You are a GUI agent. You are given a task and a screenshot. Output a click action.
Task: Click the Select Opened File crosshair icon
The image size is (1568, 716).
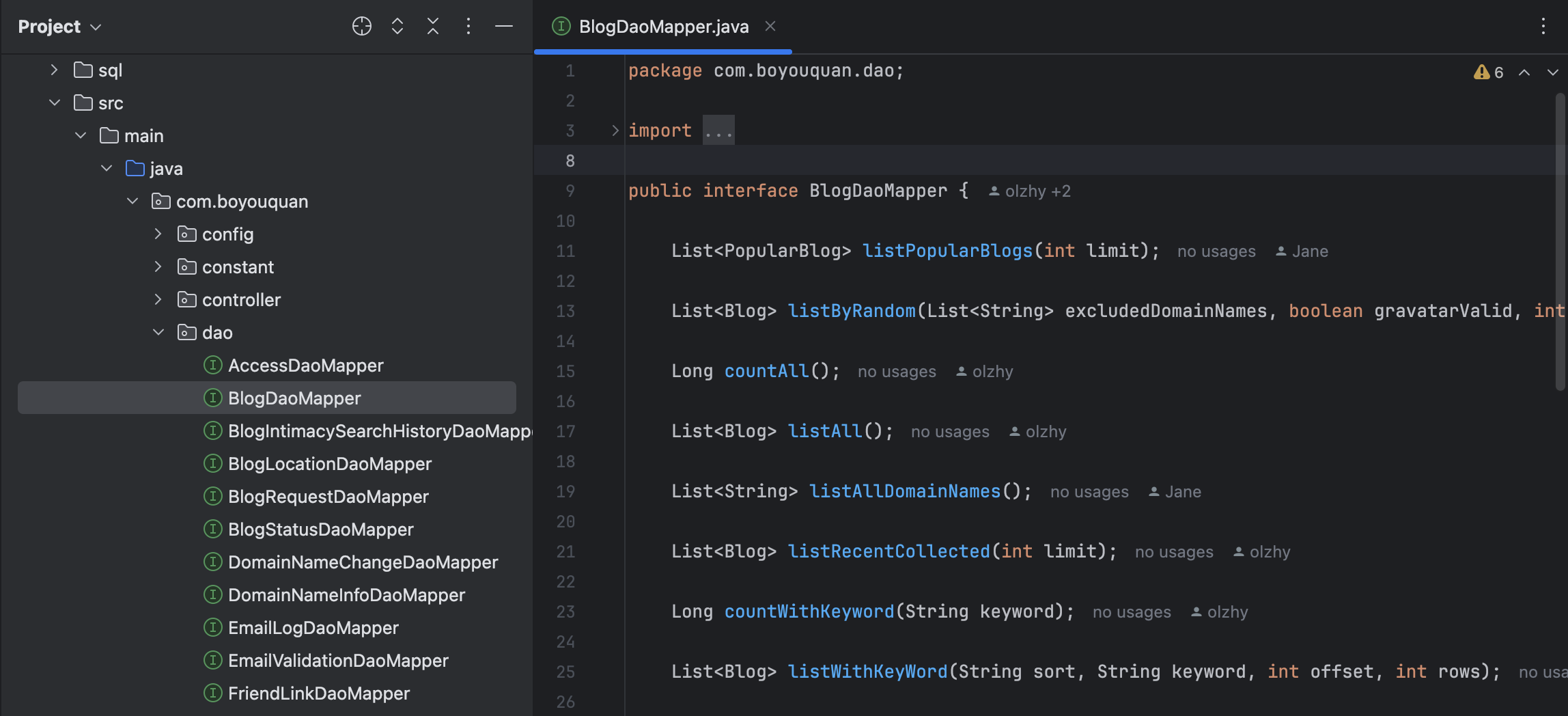click(361, 27)
